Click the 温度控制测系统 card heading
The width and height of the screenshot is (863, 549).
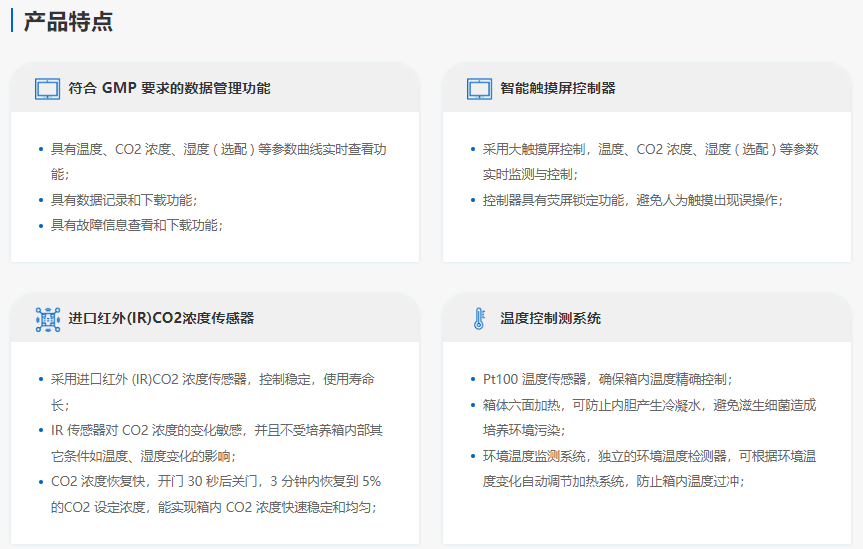coord(550,319)
